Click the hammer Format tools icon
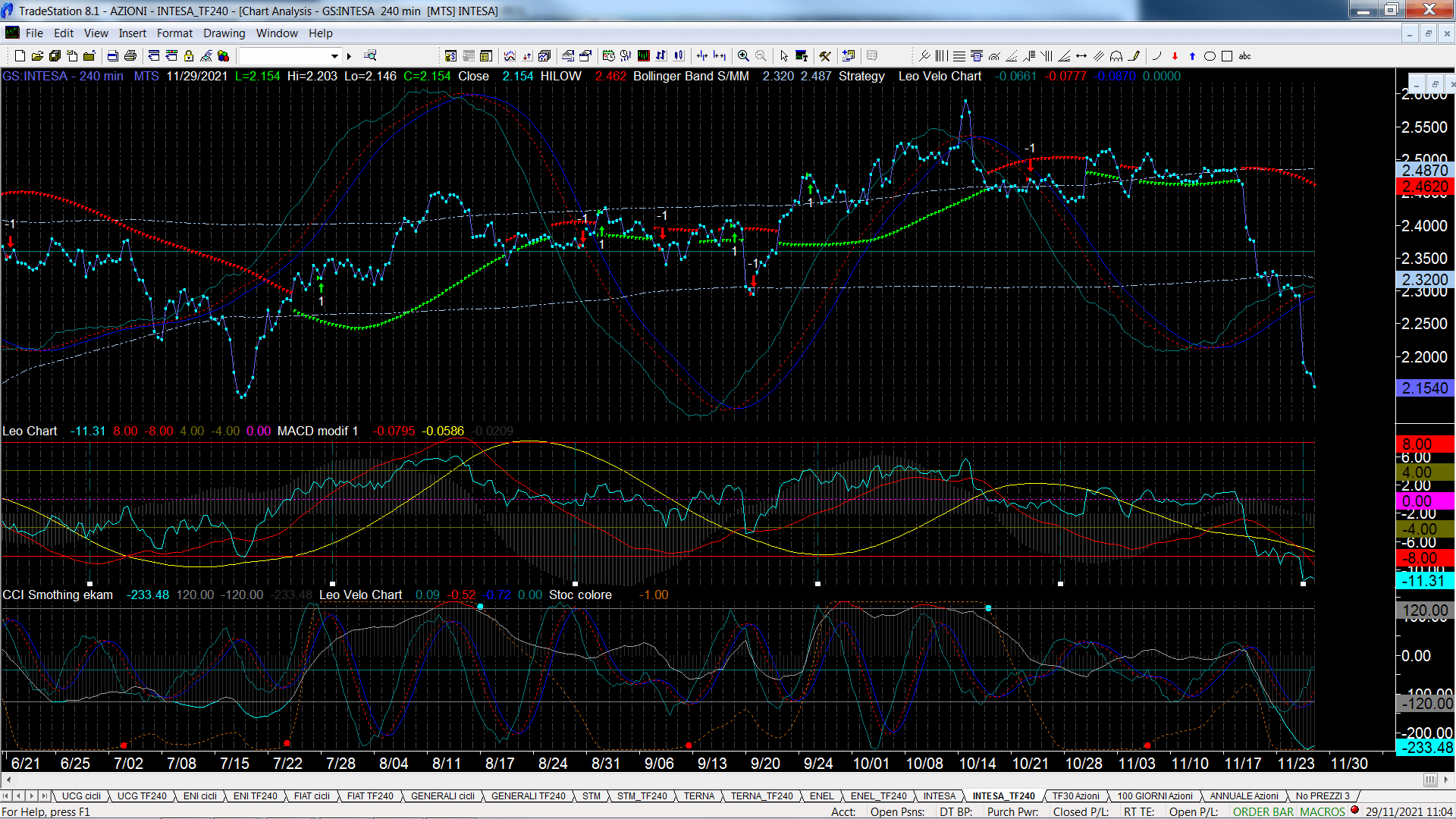Image resolution: width=1456 pixels, height=819 pixels. pos(825,56)
